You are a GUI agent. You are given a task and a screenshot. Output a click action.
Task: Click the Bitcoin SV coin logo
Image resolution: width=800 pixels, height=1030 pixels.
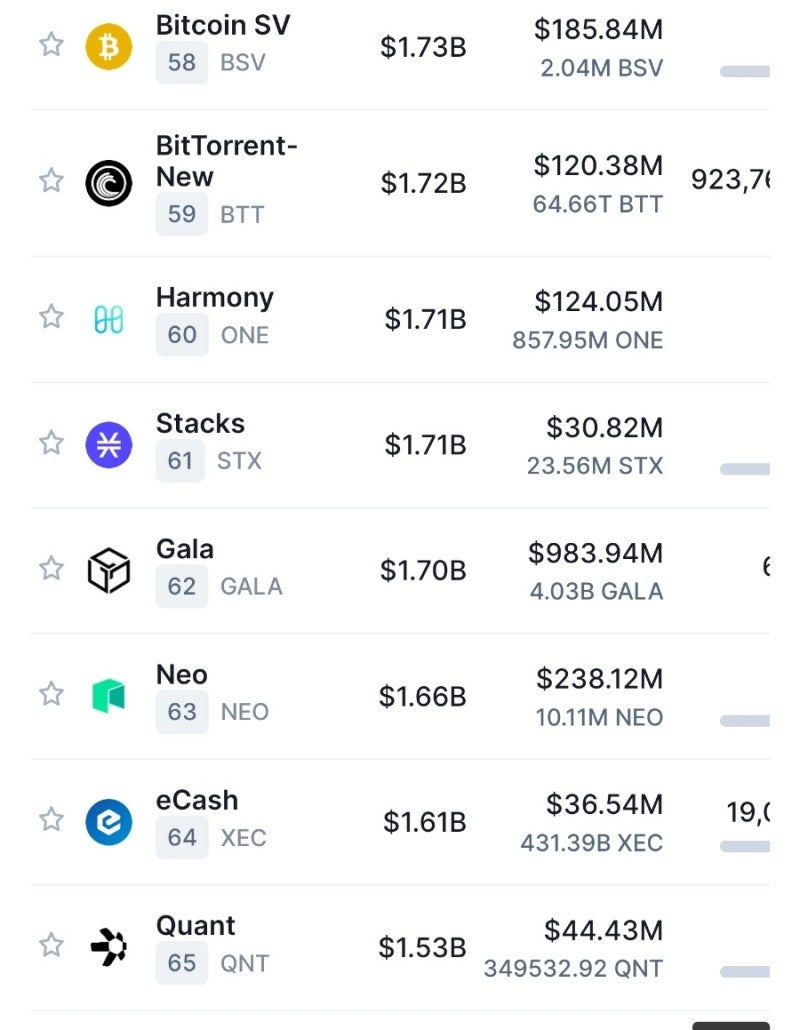108,45
